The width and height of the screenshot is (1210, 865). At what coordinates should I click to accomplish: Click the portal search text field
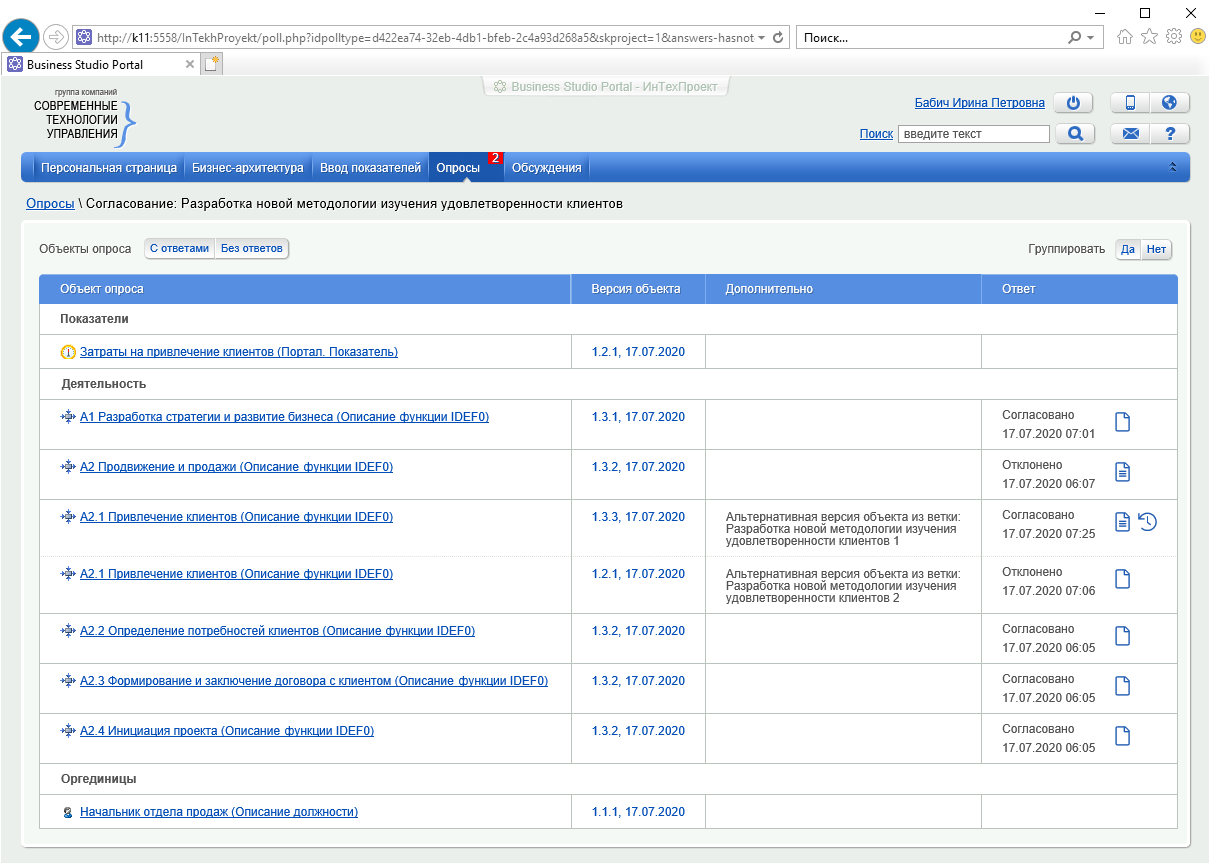coord(973,134)
